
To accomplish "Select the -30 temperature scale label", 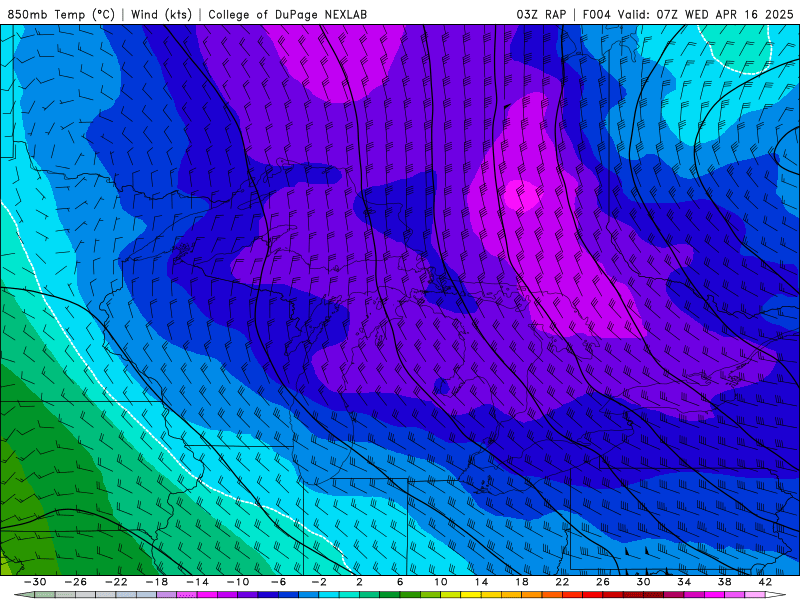I will pos(35,582).
